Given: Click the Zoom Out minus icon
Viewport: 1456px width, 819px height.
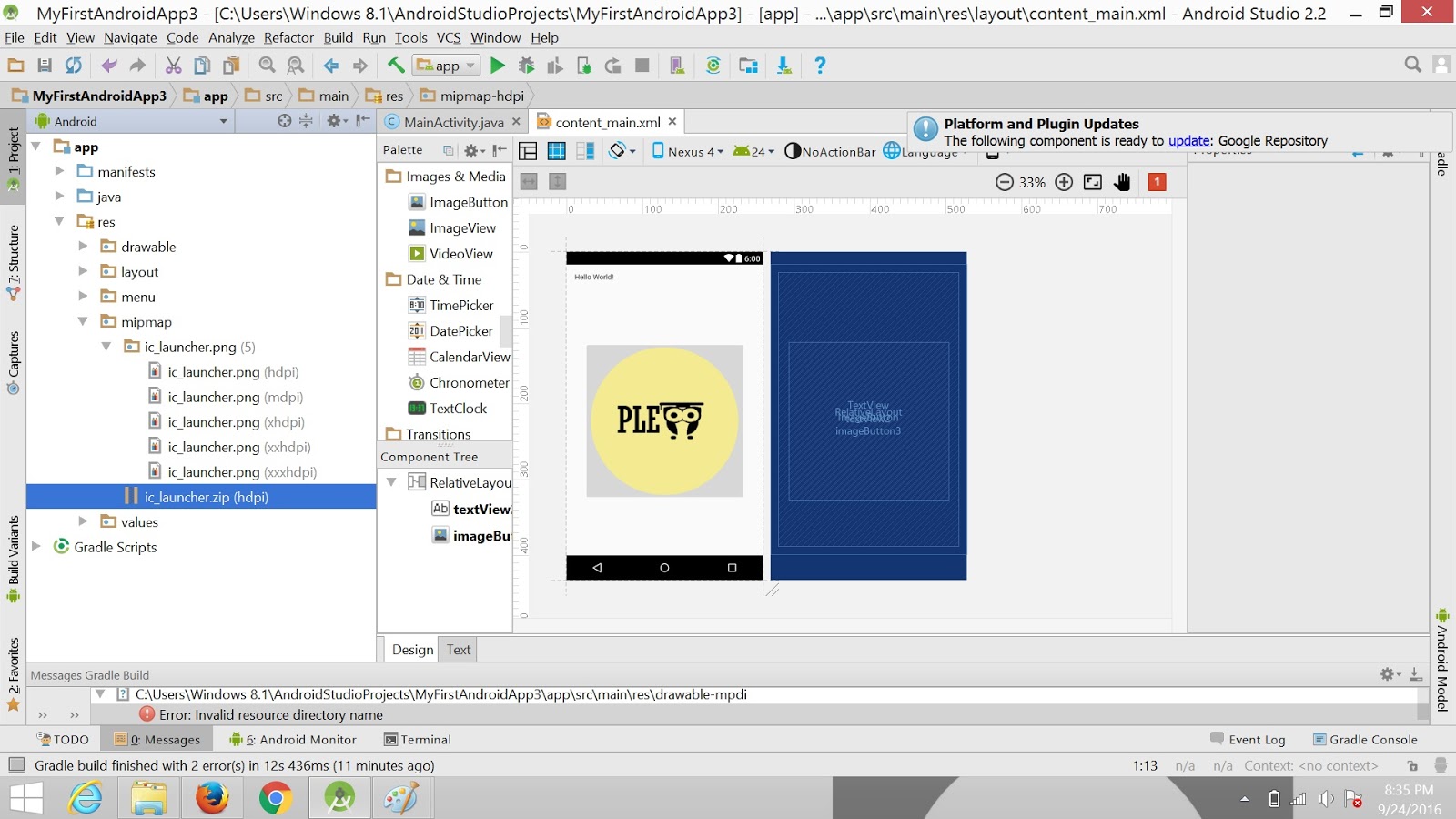Looking at the screenshot, I should (x=1005, y=182).
